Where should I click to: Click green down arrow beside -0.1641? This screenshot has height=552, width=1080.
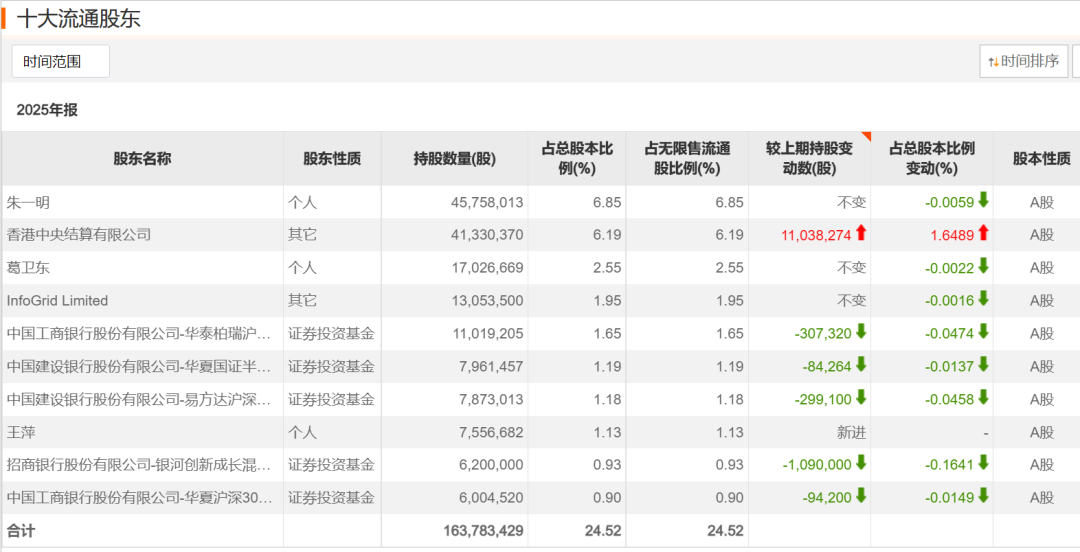(983, 464)
